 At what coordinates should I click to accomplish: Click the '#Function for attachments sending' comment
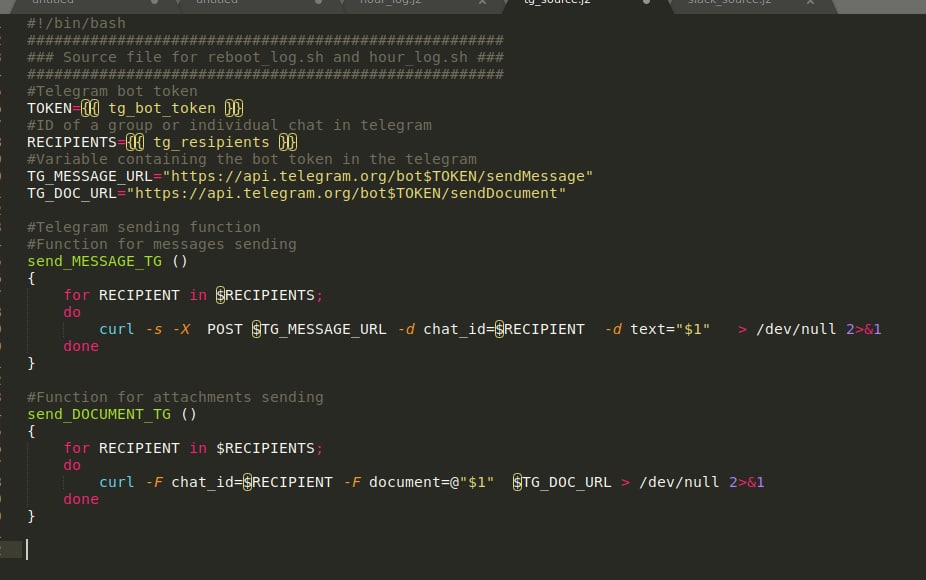pos(175,397)
